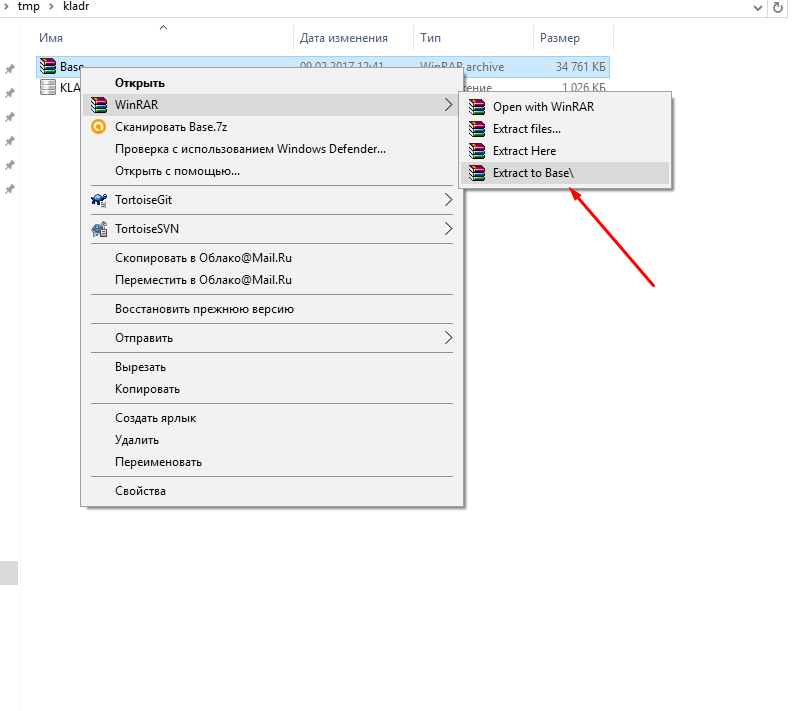Open the address bar history dropdown

757,8
